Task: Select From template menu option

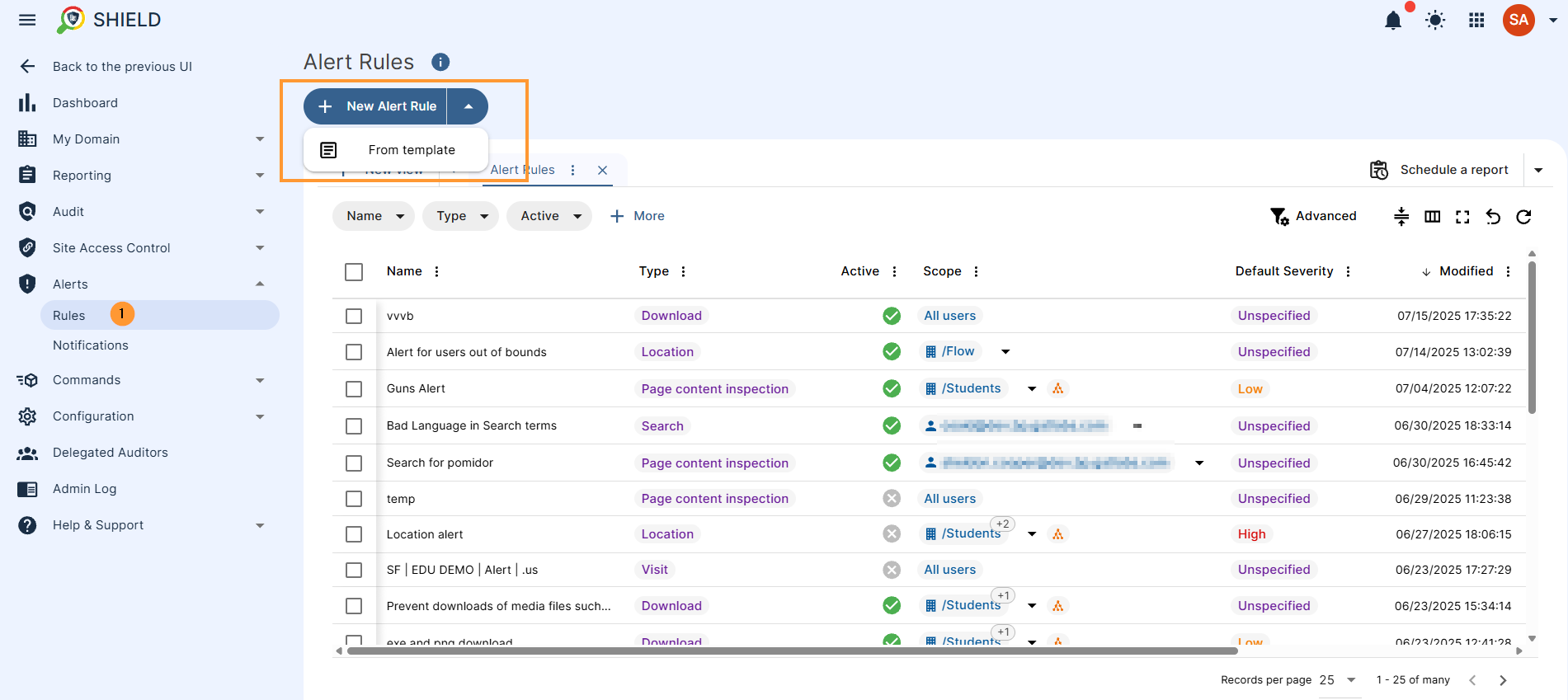Action: coord(396,150)
